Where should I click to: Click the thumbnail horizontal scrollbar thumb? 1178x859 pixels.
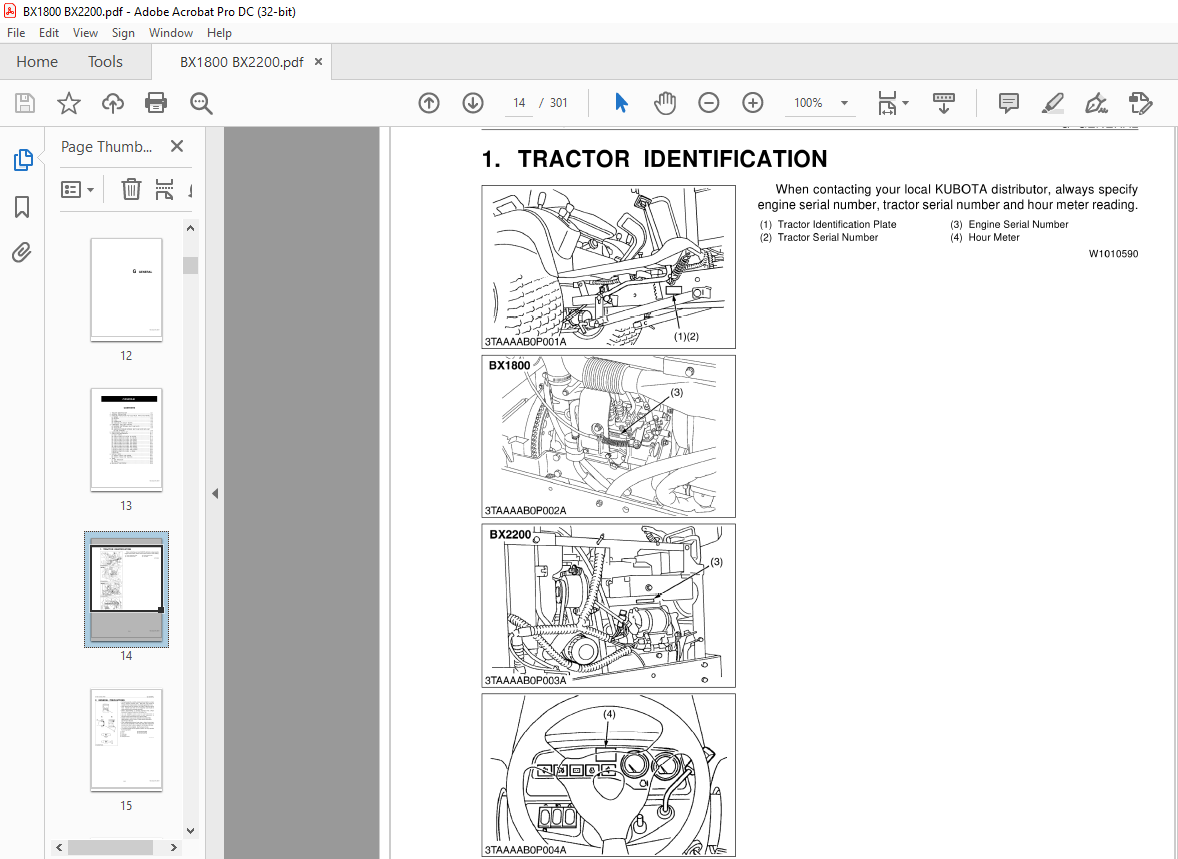coord(110,847)
